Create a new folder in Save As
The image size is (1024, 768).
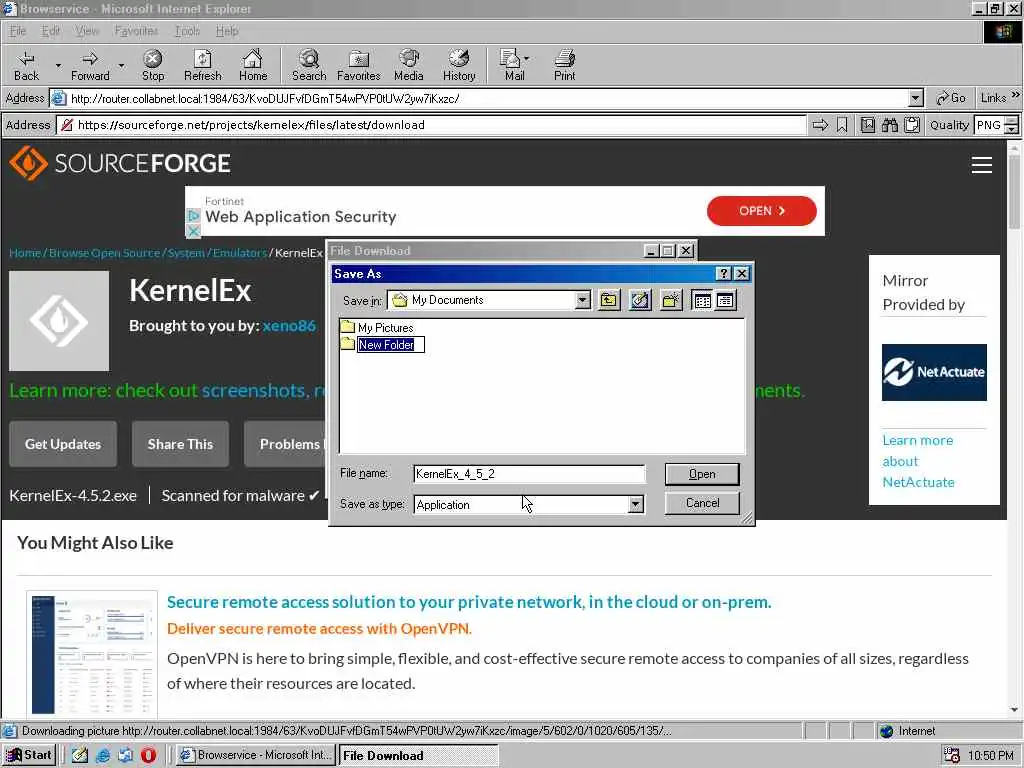(x=671, y=300)
